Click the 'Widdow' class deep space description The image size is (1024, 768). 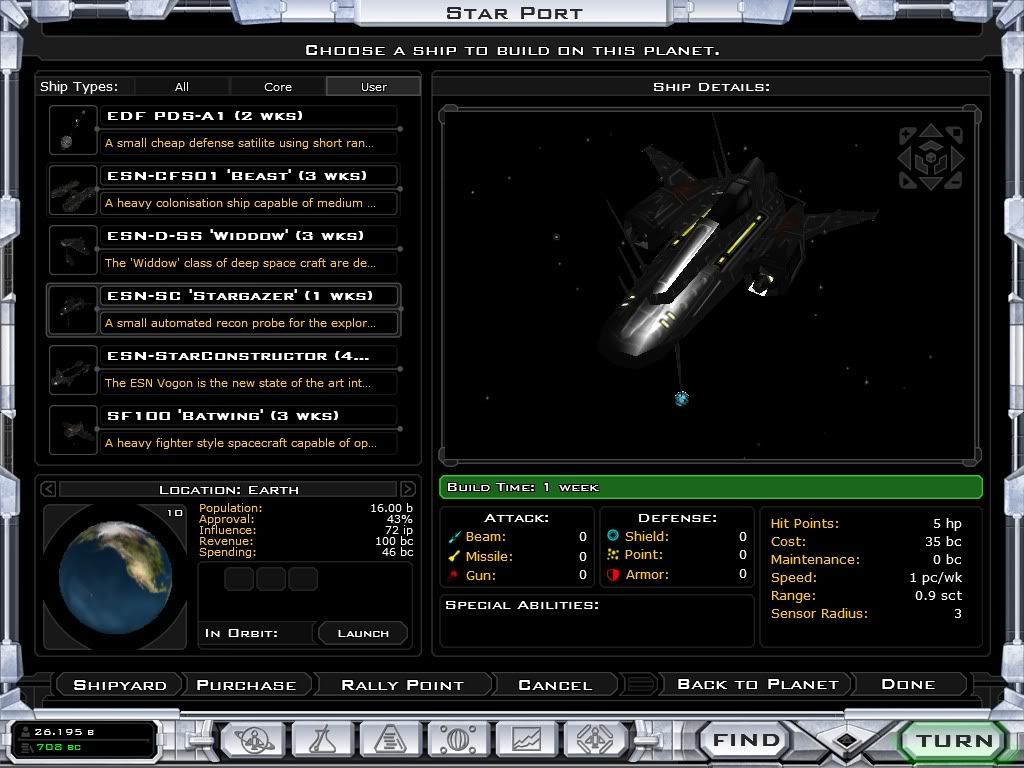(x=248, y=263)
